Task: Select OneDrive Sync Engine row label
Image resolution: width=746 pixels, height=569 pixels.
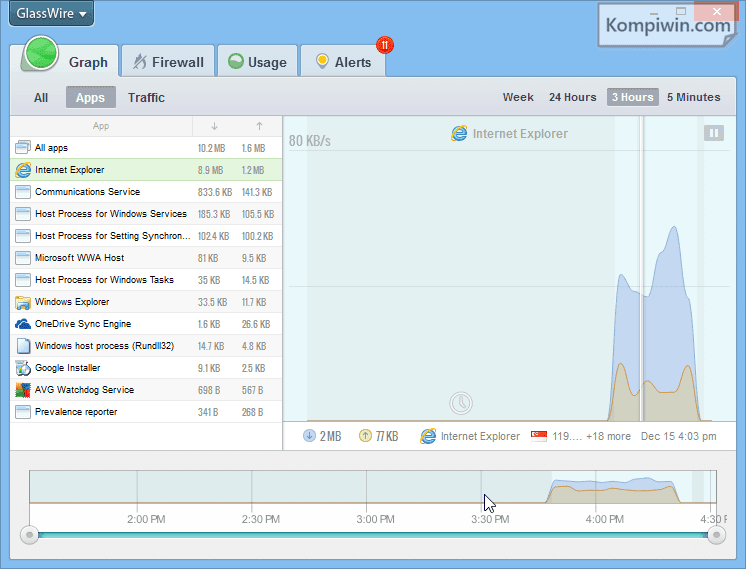Action: (x=83, y=324)
